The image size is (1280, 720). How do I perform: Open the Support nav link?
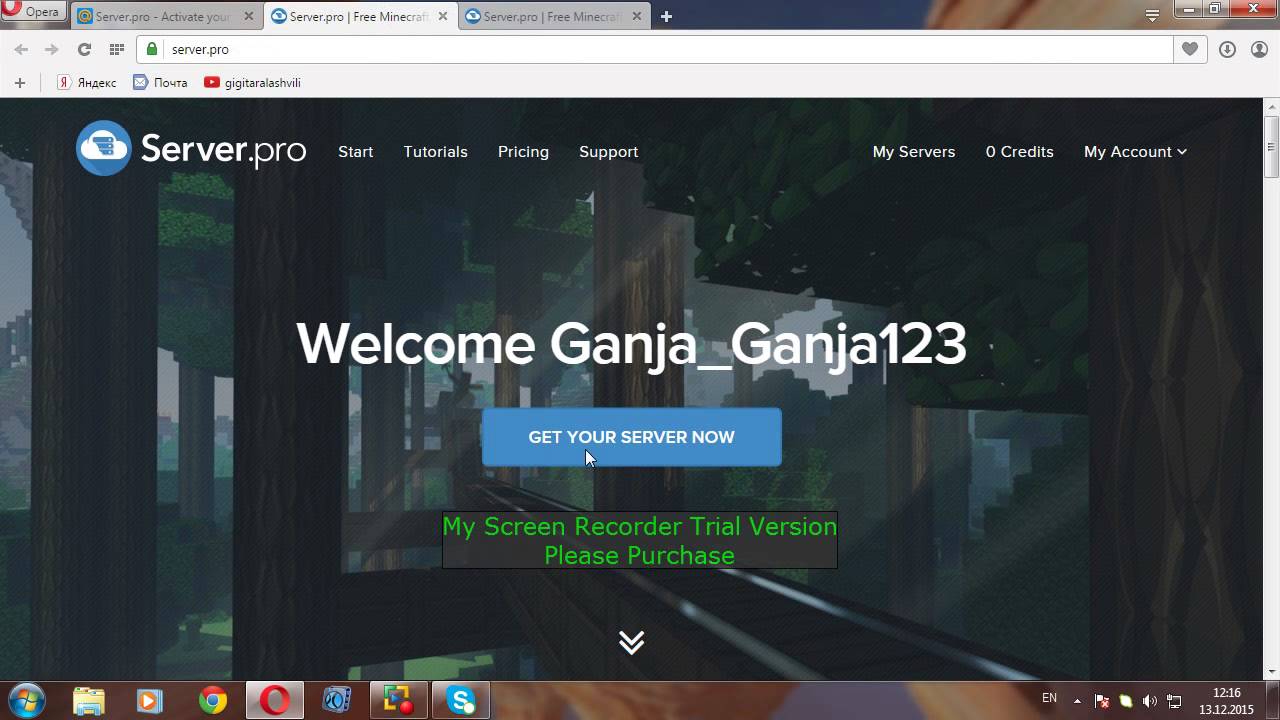608,152
